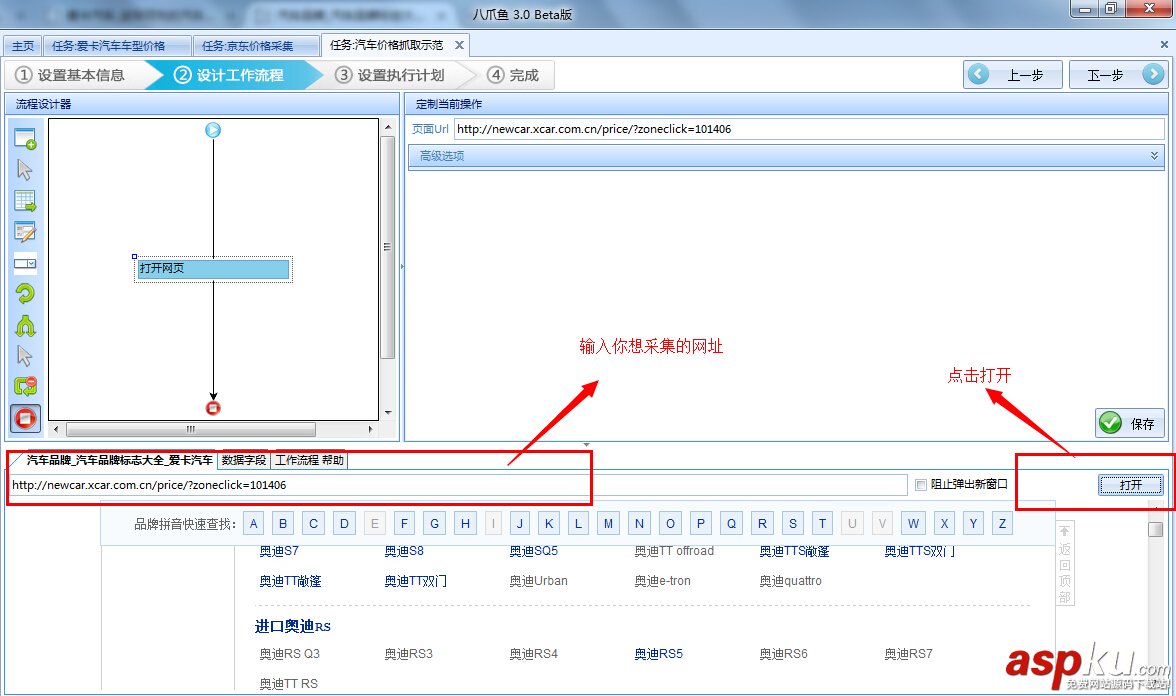Close the tab area with the right X
Screen dimensions: 1176x696
[1164, 45]
